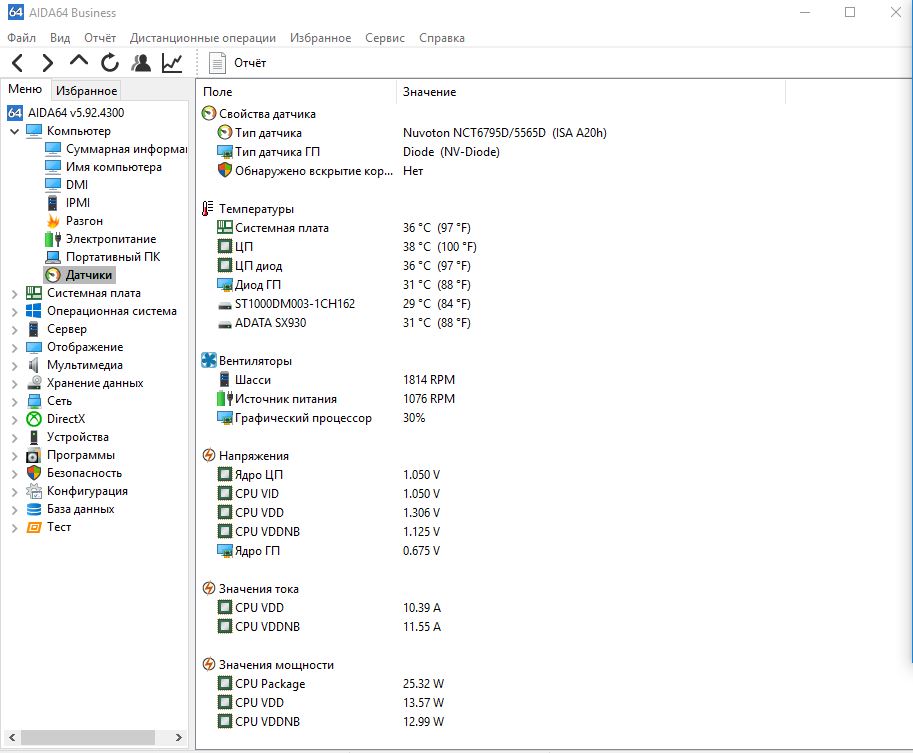Click the Отчёт report document icon
Screen dimensions: 913x753
pos(217,63)
